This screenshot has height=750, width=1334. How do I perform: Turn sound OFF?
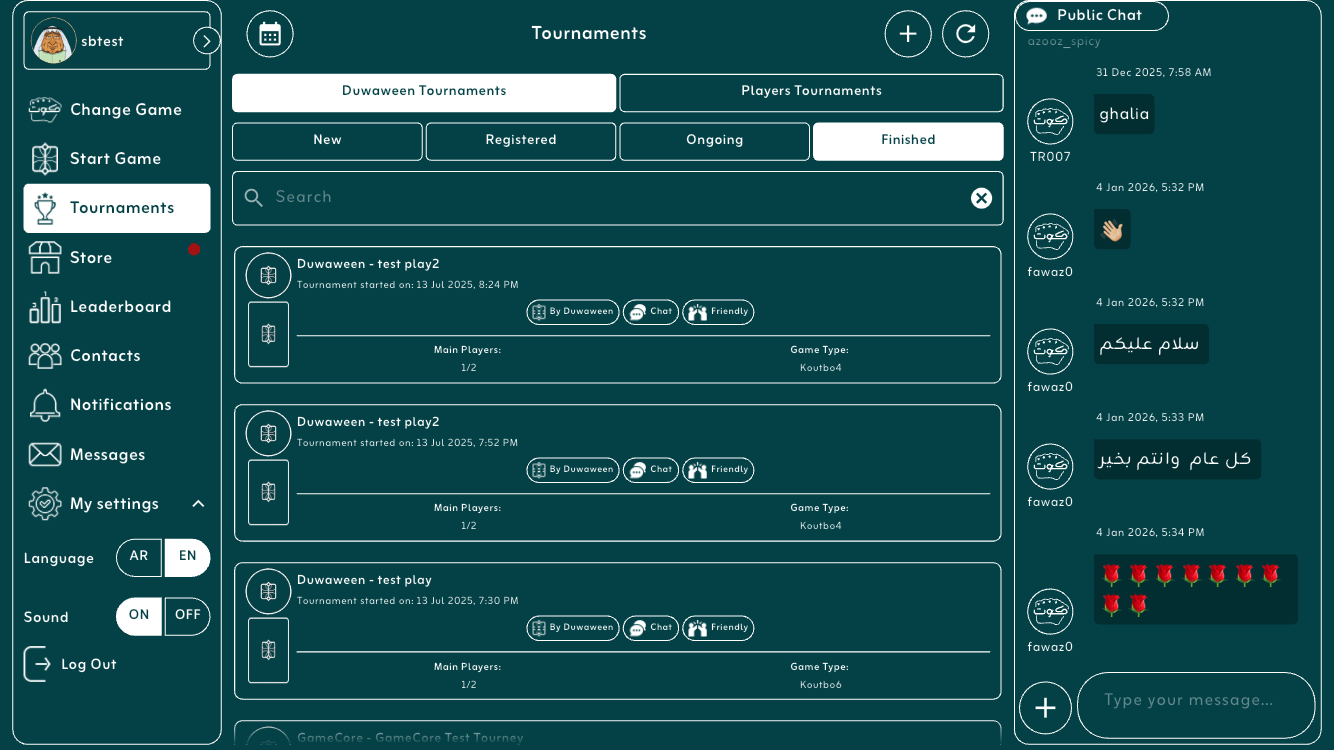pyautogui.click(x=187, y=616)
